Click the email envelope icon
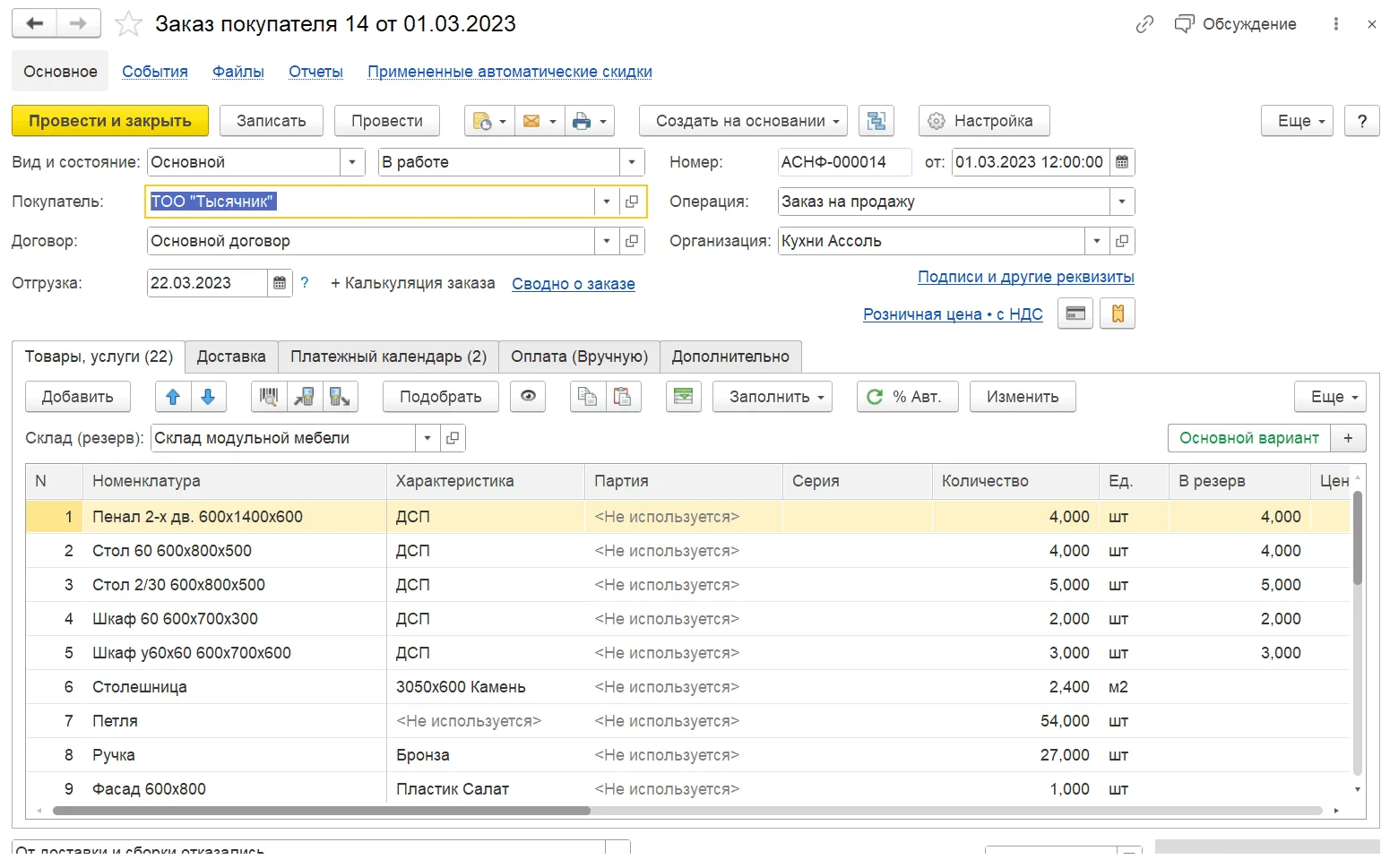This screenshot has height=868, width=1390. coord(539,121)
